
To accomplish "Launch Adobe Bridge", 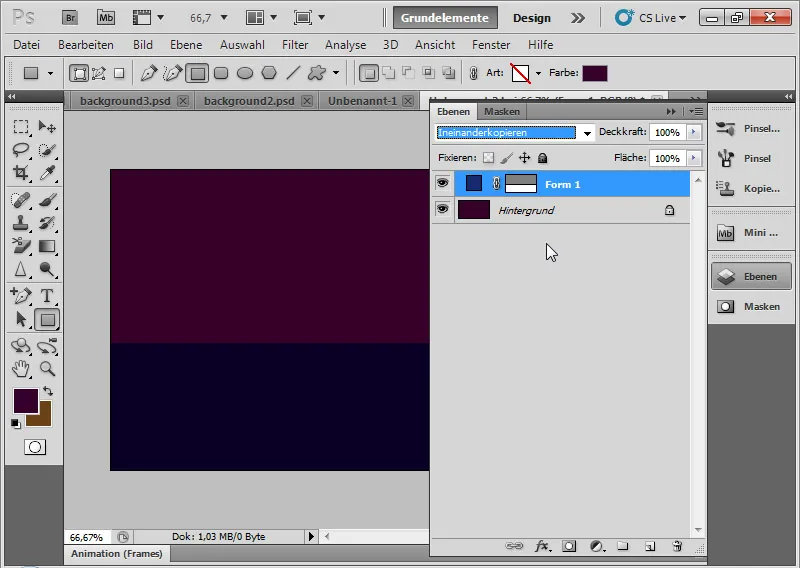I will (x=70, y=18).
